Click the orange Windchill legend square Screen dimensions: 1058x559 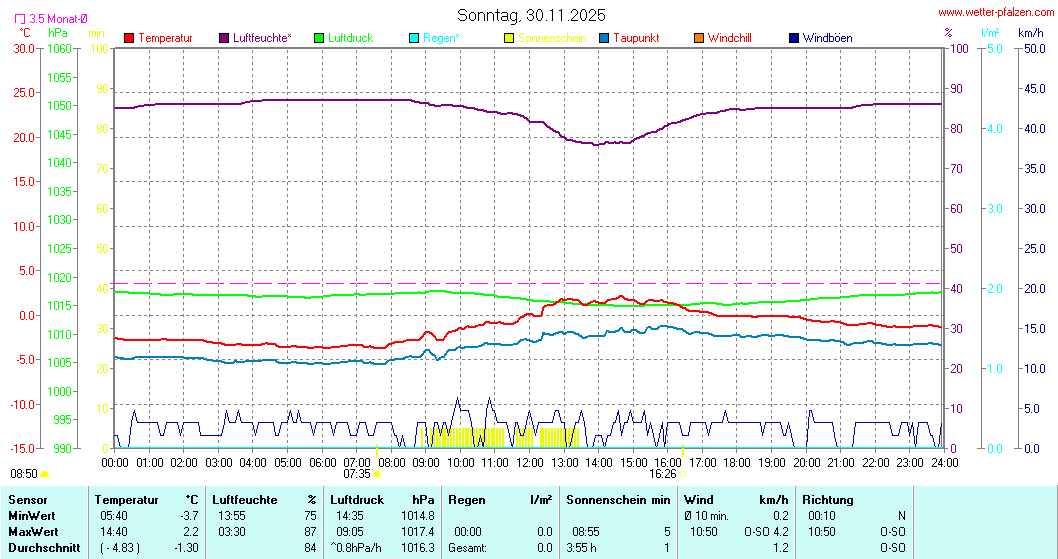[698, 38]
